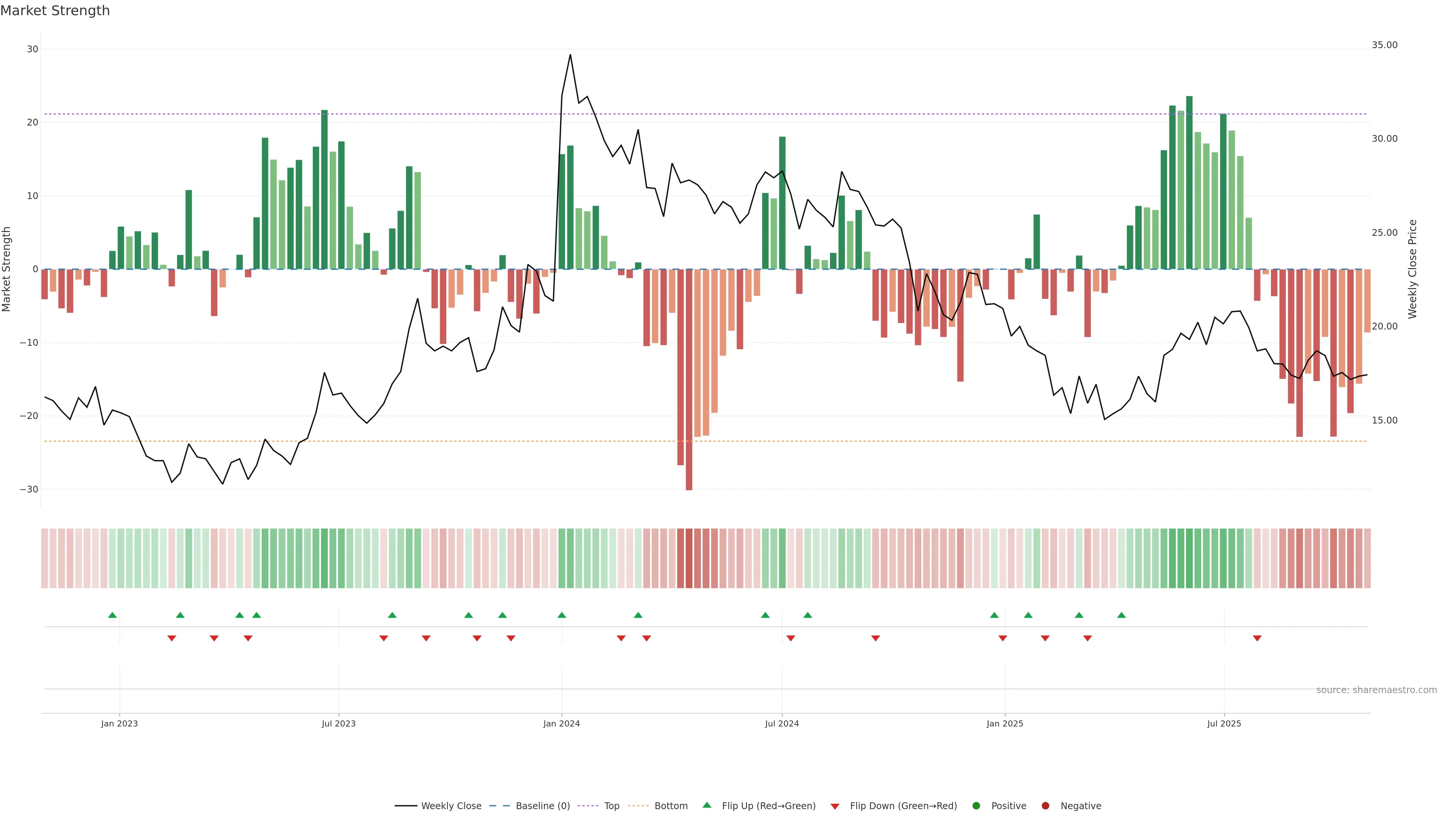
Task: Click the last red flip-down marker after Jul 2025
Action: pos(1257,638)
